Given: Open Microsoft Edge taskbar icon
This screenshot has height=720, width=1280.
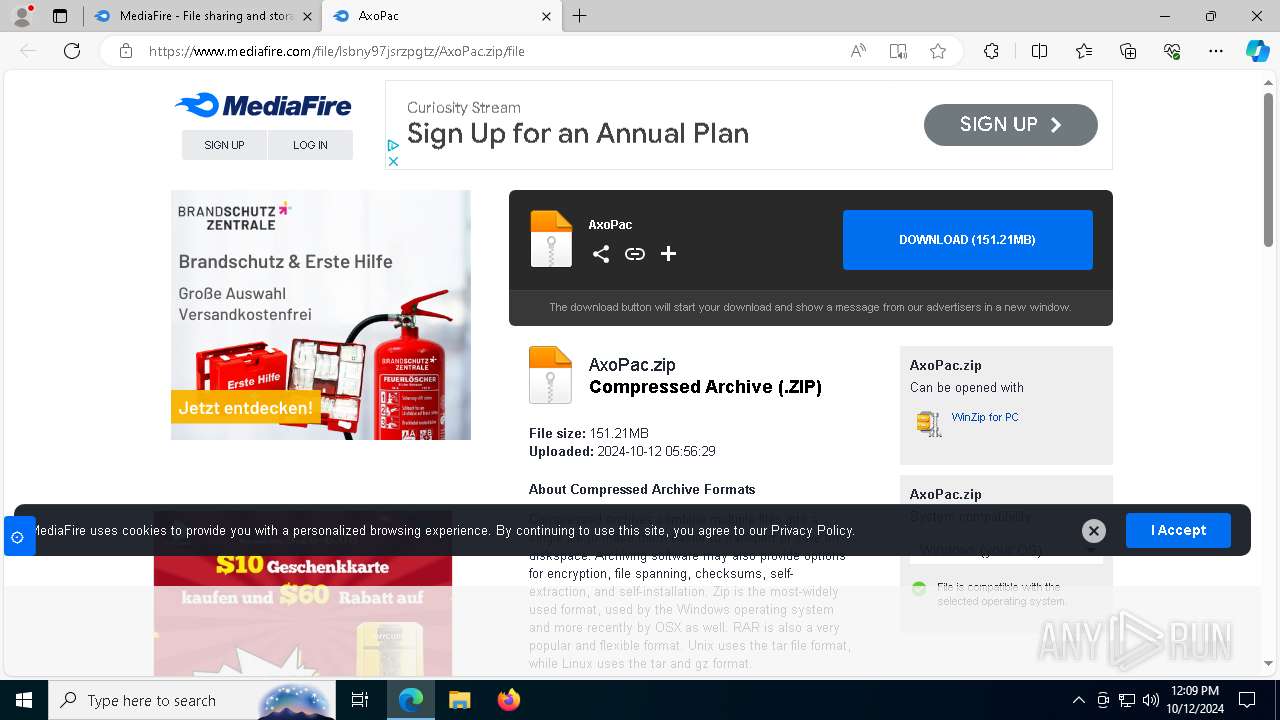Looking at the screenshot, I should pyautogui.click(x=411, y=700).
